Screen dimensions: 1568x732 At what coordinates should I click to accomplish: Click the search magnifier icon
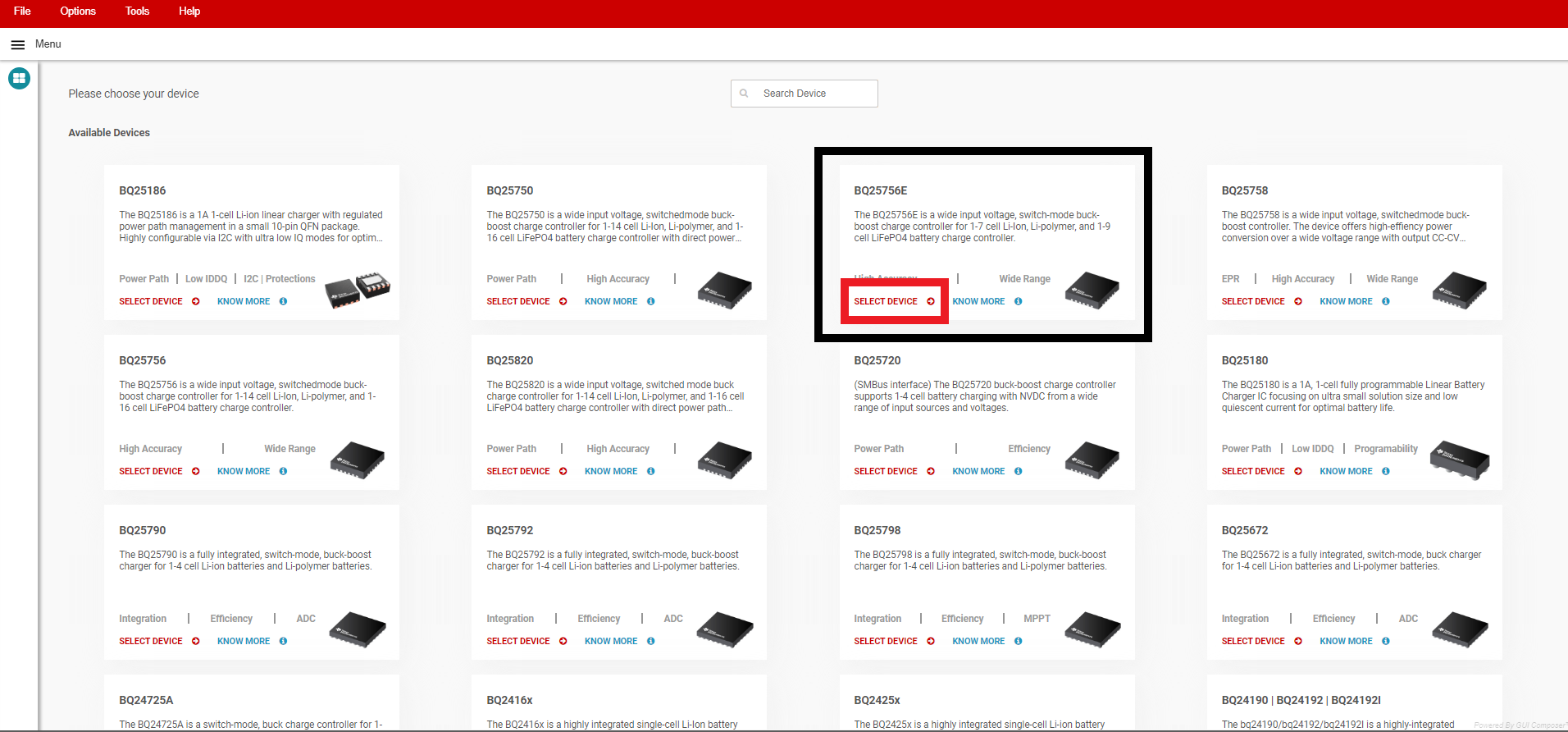[x=744, y=94]
